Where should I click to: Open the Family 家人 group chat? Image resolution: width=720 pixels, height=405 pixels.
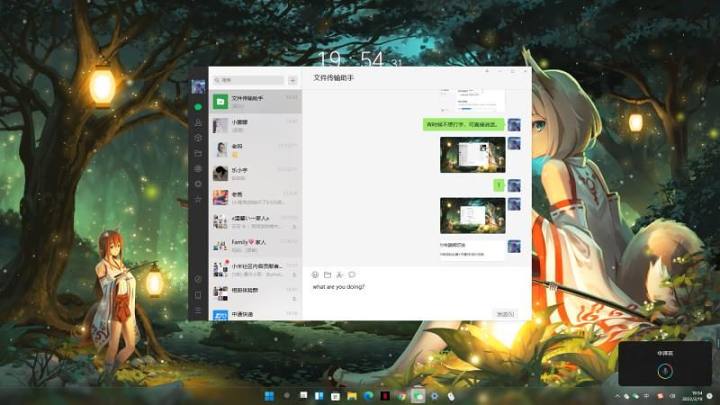(255, 245)
